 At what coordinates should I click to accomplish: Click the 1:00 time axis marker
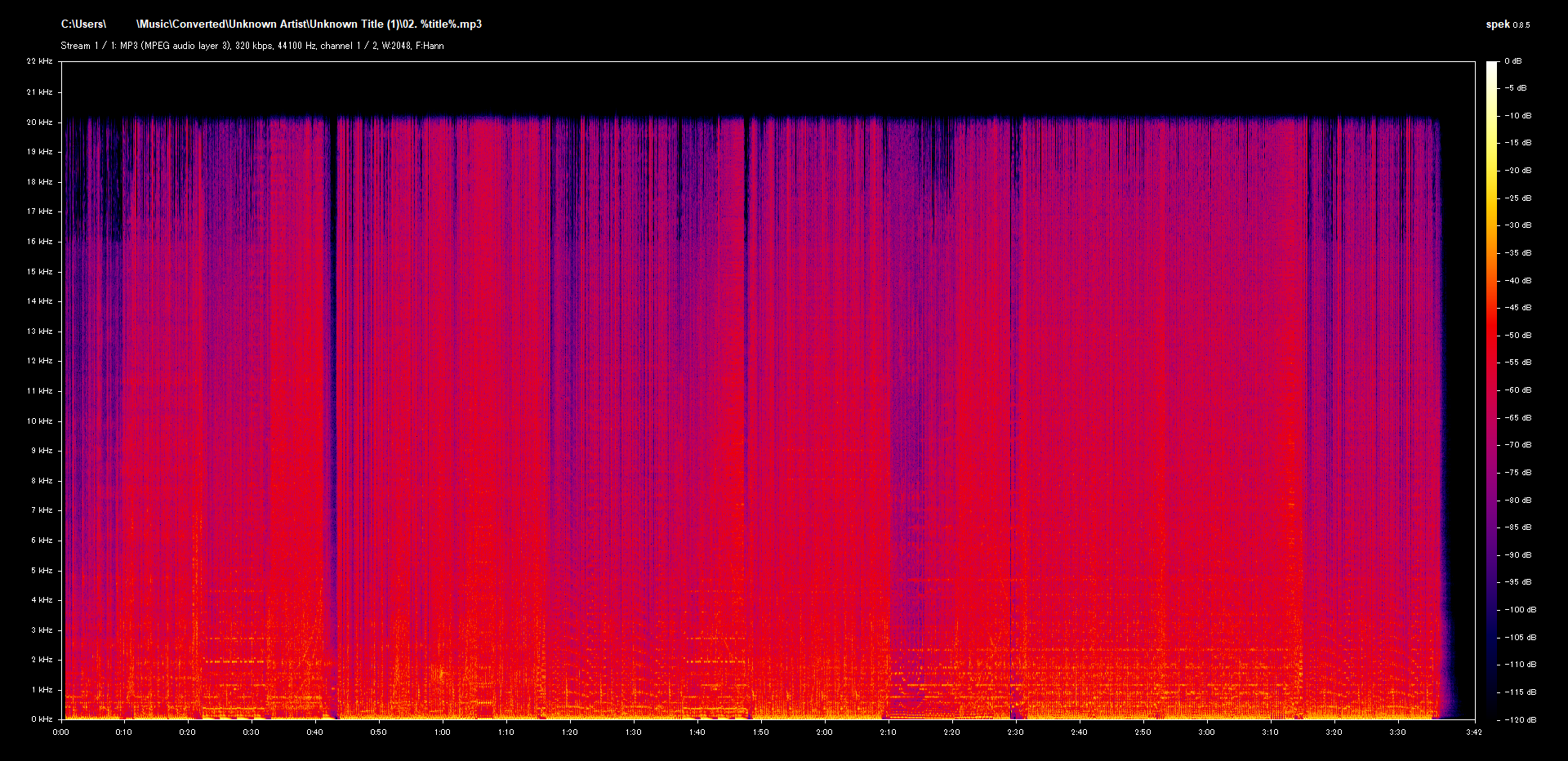pos(443,732)
